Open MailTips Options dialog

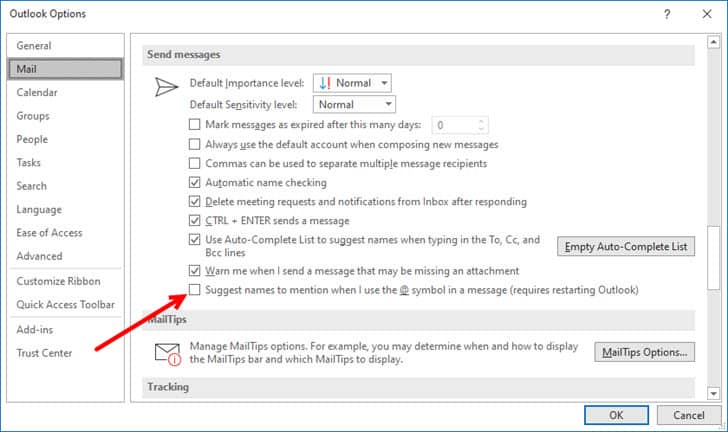644,353
